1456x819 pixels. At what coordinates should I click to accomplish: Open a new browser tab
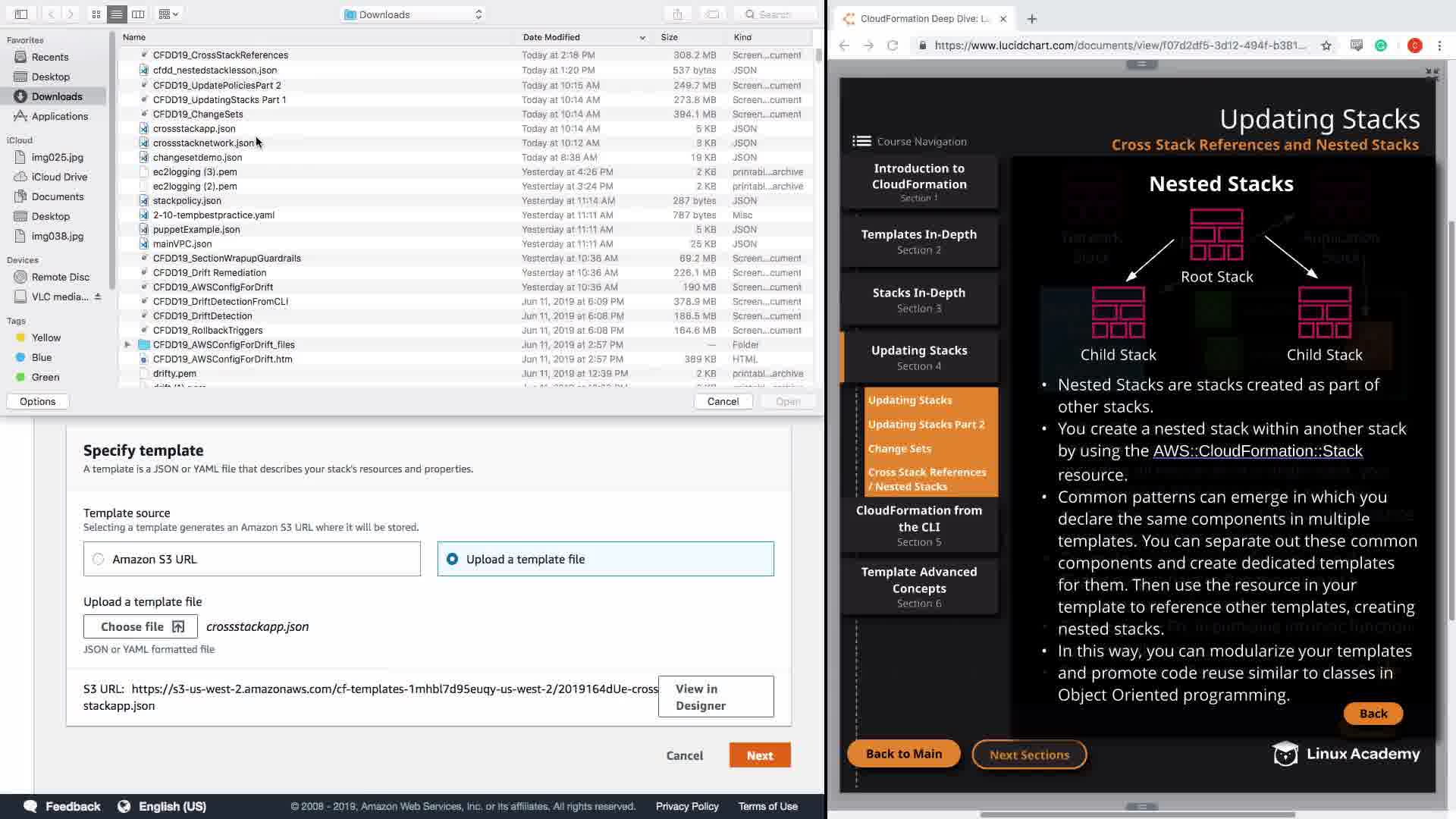1032,19
